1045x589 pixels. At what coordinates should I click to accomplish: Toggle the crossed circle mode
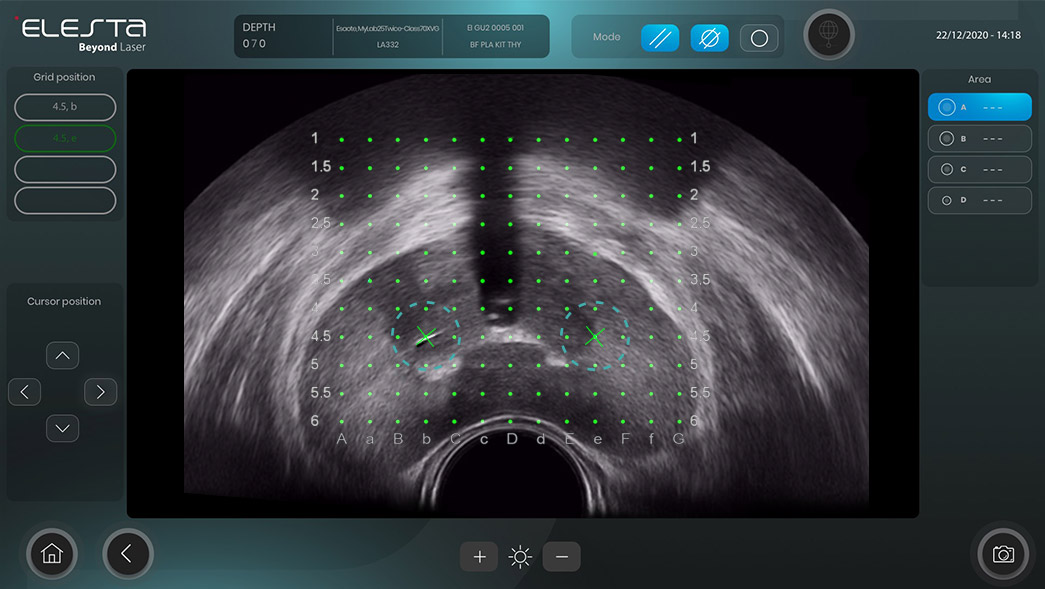click(x=709, y=38)
